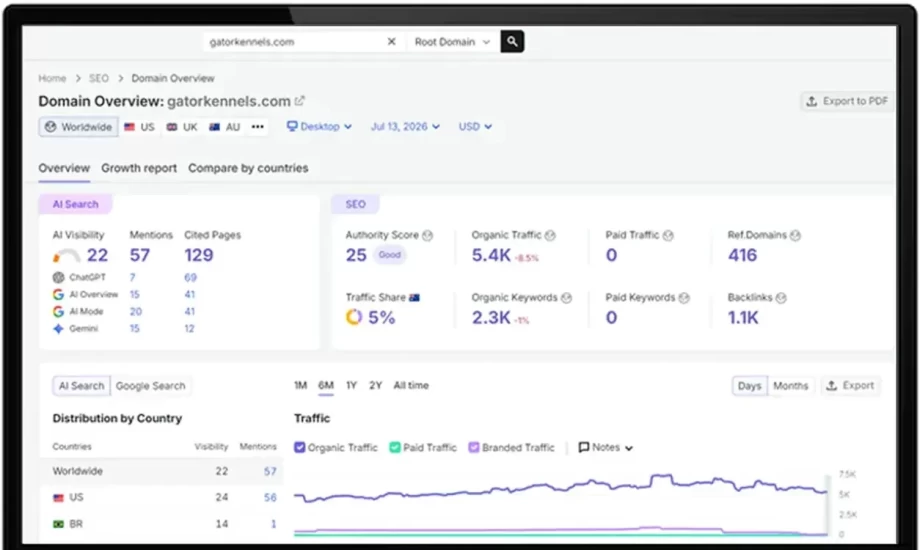Open Gemini cited pages value 12

point(189,329)
